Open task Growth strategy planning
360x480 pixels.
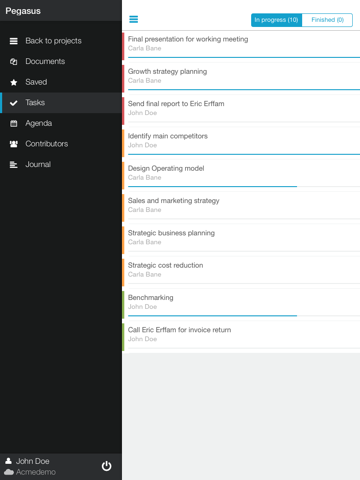click(x=241, y=78)
